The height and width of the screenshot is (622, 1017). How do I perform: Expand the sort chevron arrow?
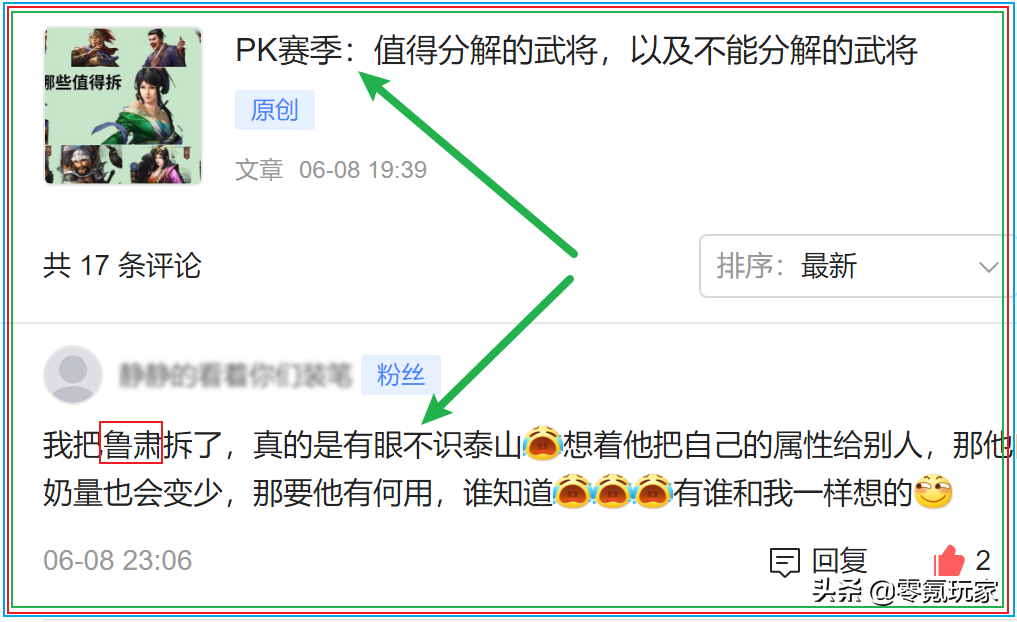(988, 267)
